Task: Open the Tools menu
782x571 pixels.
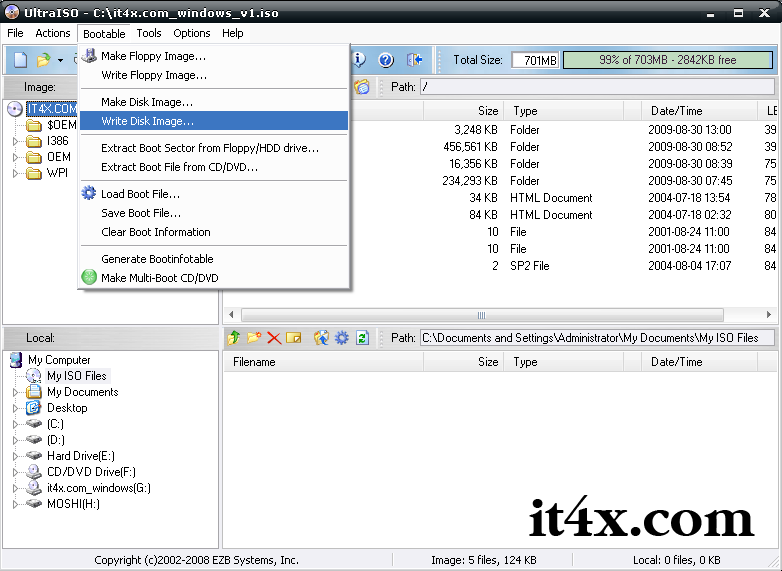Action: pos(149,33)
